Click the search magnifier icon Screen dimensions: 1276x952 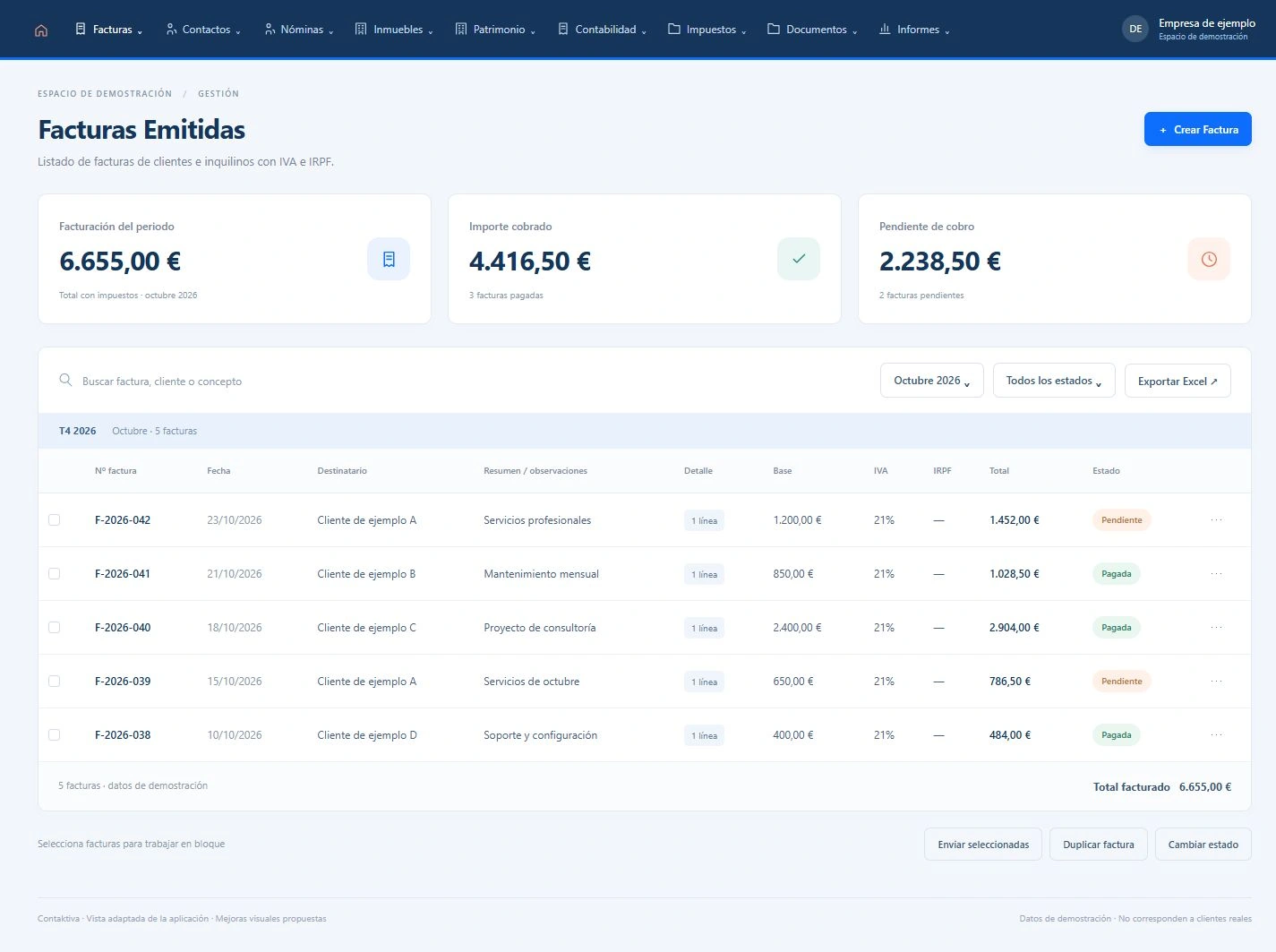65,380
